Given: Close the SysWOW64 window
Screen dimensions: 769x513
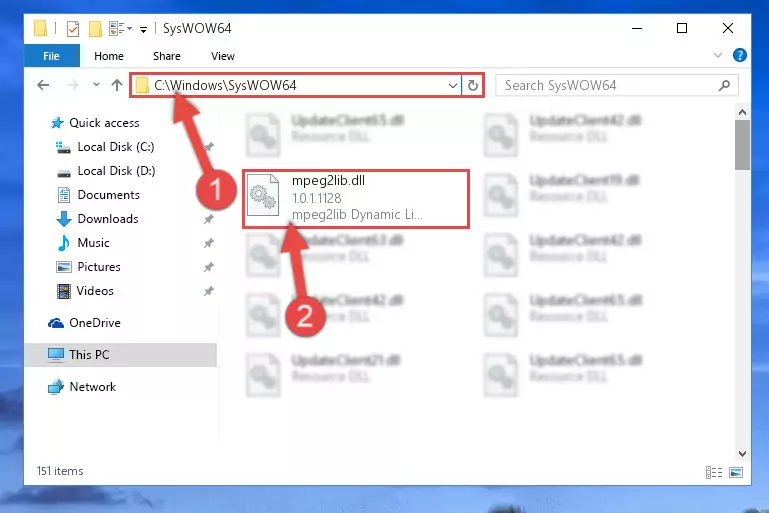Looking at the screenshot, I should pos(728,28).
